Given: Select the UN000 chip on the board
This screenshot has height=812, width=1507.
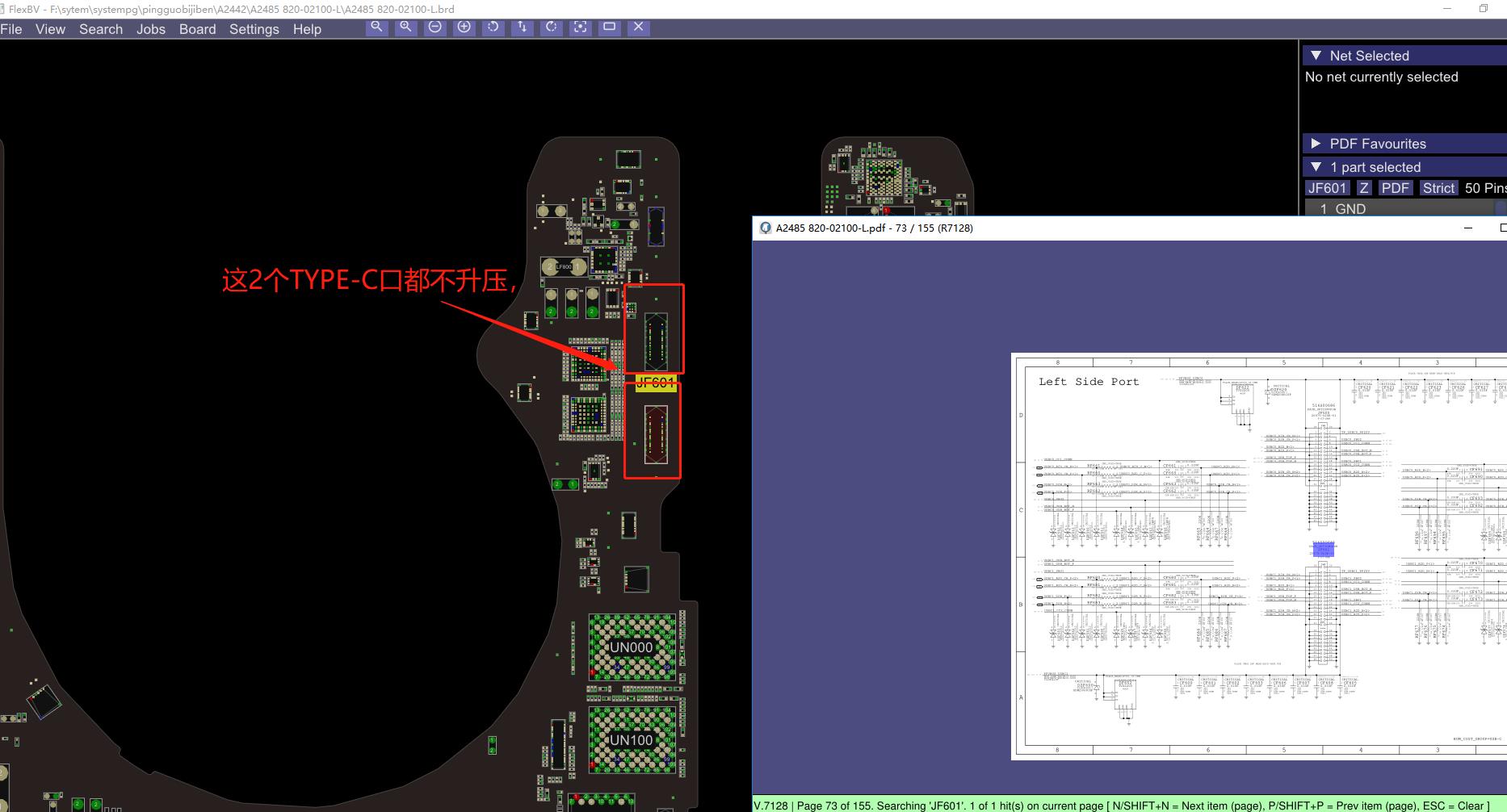Looking at the screenshot, I should (x=631, y=647).
